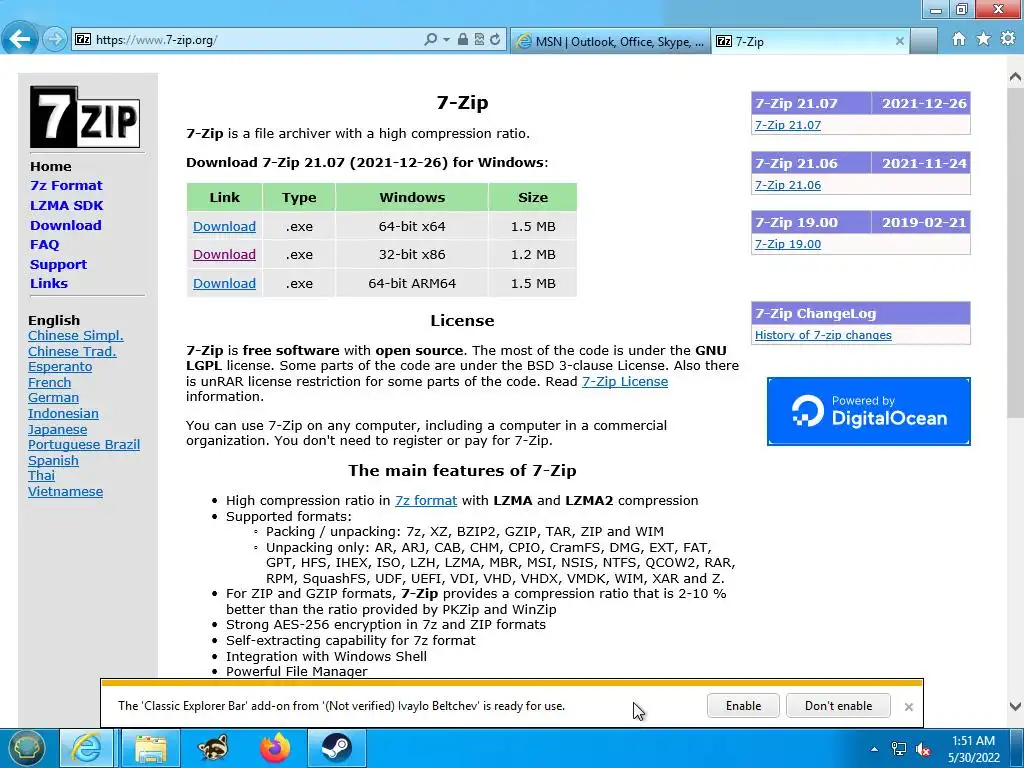Switch language to Thai

(41, 476)
